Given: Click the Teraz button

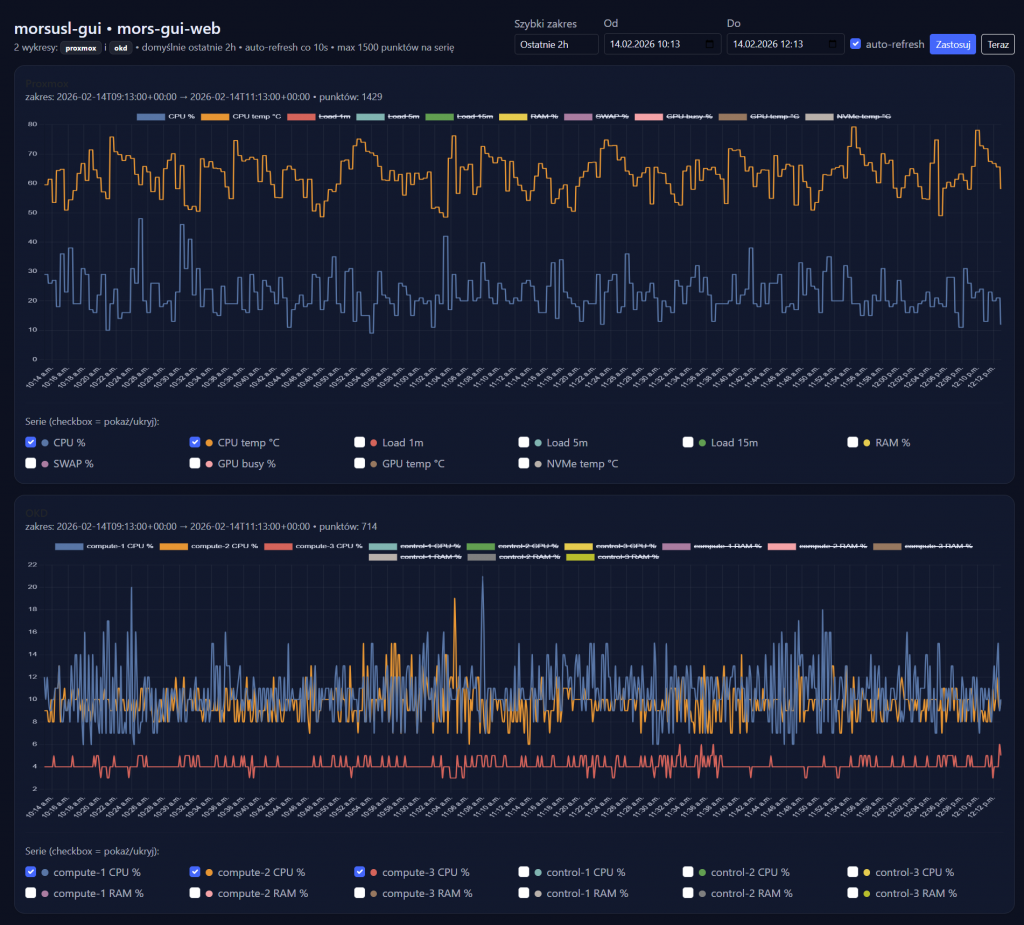Looking at the screenshot, I should [997, 44].
